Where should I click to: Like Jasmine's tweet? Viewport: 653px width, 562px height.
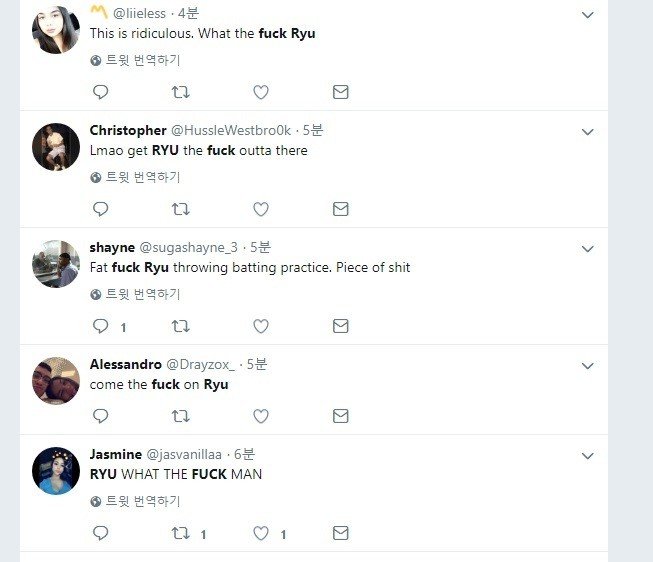click(x=261, y=534)
